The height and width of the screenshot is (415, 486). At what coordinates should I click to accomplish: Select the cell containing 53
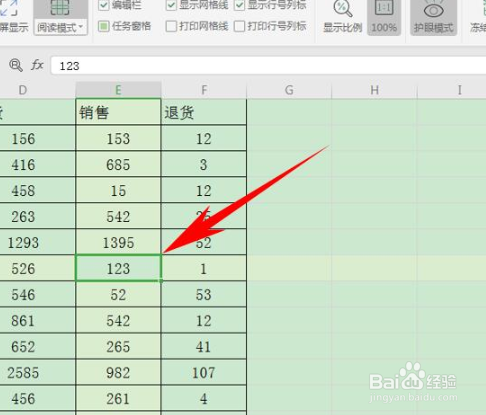coord(204,294)
